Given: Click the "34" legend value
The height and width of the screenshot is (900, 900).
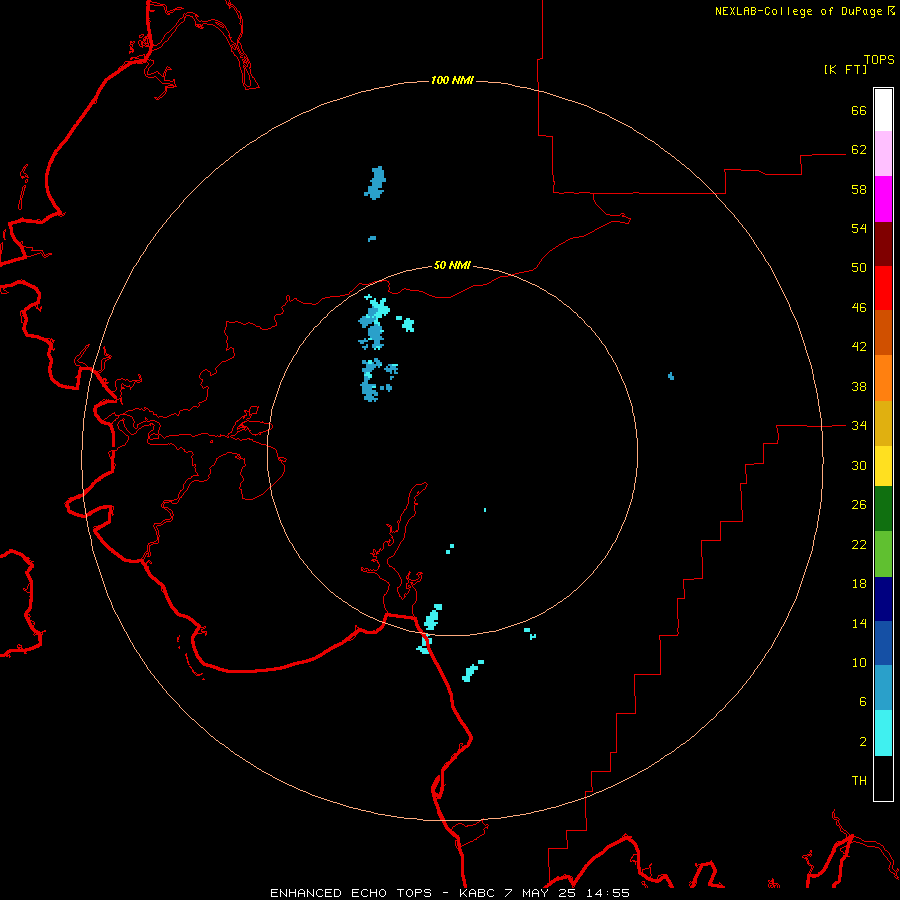Looking at the screenshot, I should click(859, 426).
